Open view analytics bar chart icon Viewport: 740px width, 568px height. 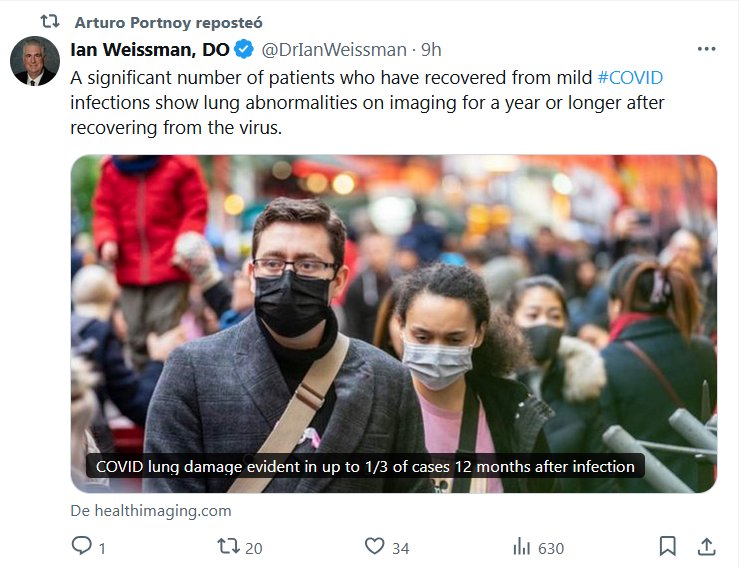pyautogui.click(x=521, y=547)
